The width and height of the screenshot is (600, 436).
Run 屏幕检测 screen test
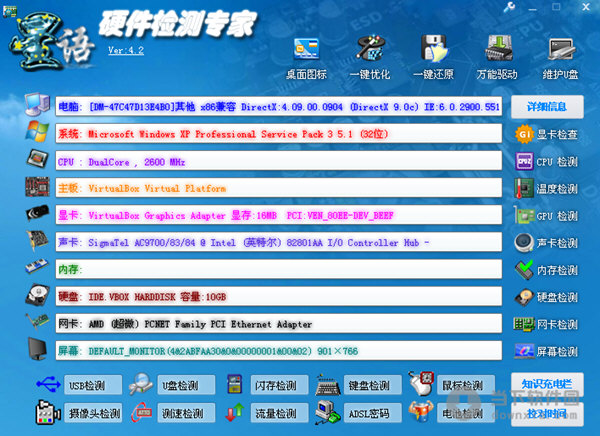(x=546, y=351)
